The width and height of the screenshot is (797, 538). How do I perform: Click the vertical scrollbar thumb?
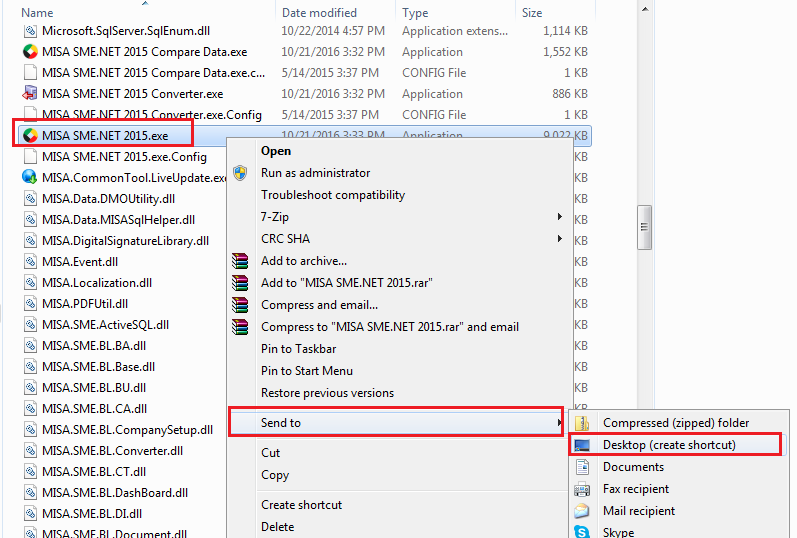pyautogui.click(x=645, y=227)
